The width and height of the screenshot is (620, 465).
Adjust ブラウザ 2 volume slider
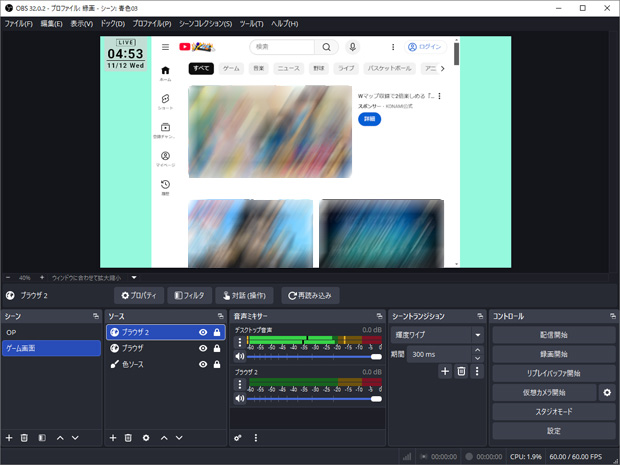coord(314,399)
